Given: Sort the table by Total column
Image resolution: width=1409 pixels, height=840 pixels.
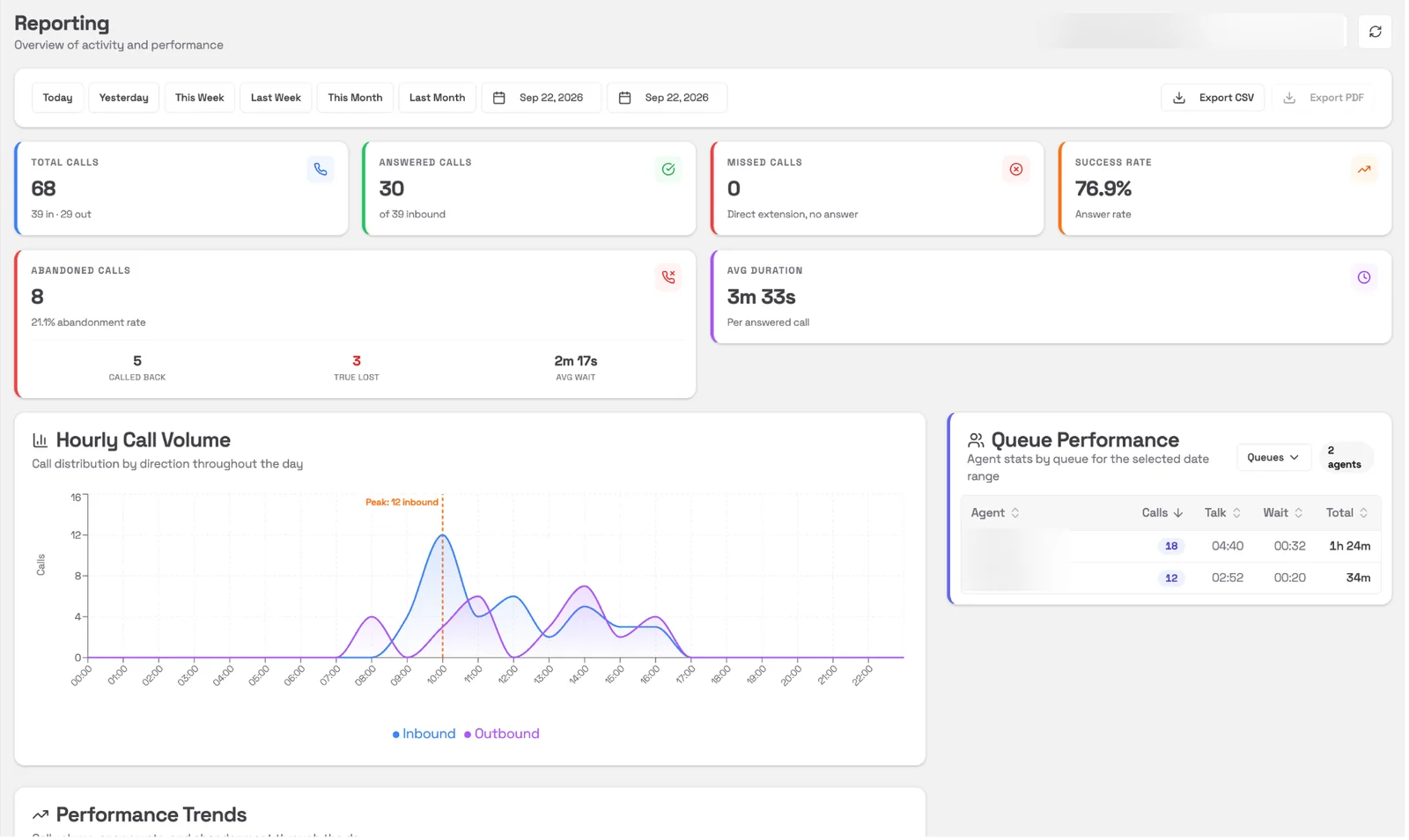Looking at the screenshot, I should click(x=1347, y=513).
